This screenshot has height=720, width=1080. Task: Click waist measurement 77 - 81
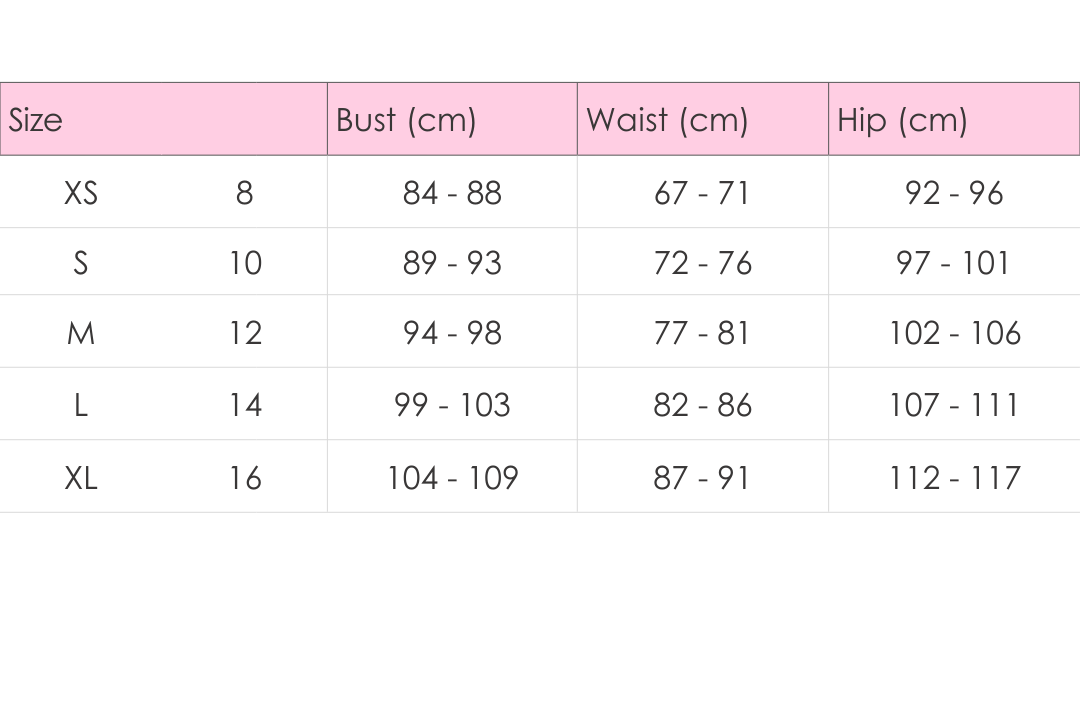tap(702, 333)
